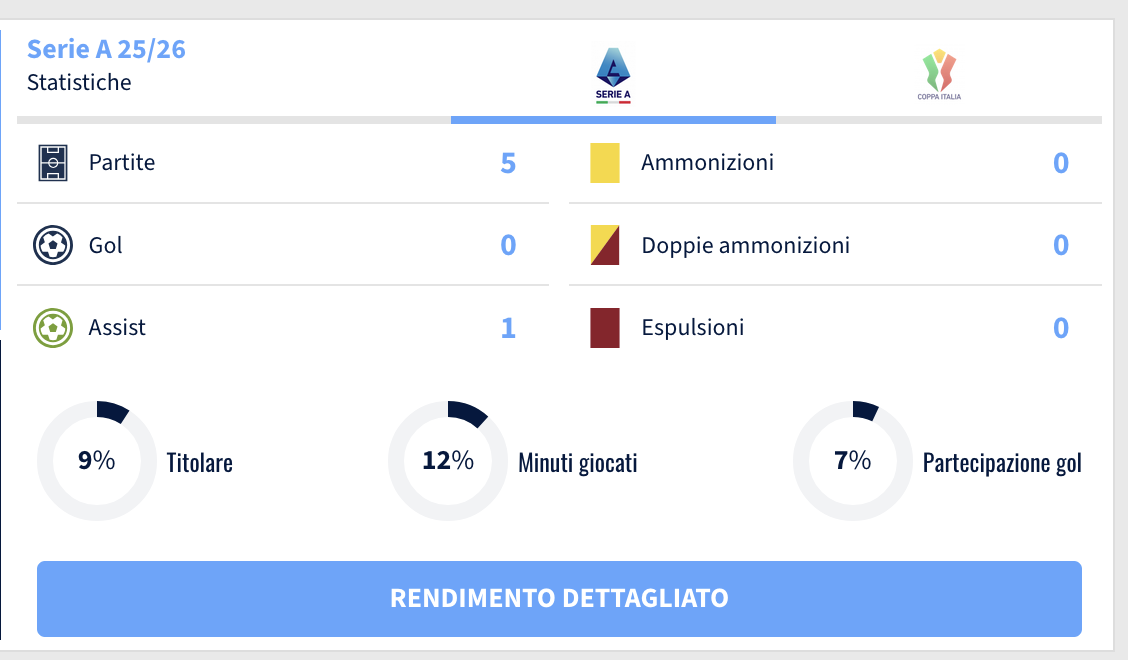The image size is (1128, 660).
Task: Click the 9% Titolare donut chart
Action: pyautogui.click(x=97, y=461)
